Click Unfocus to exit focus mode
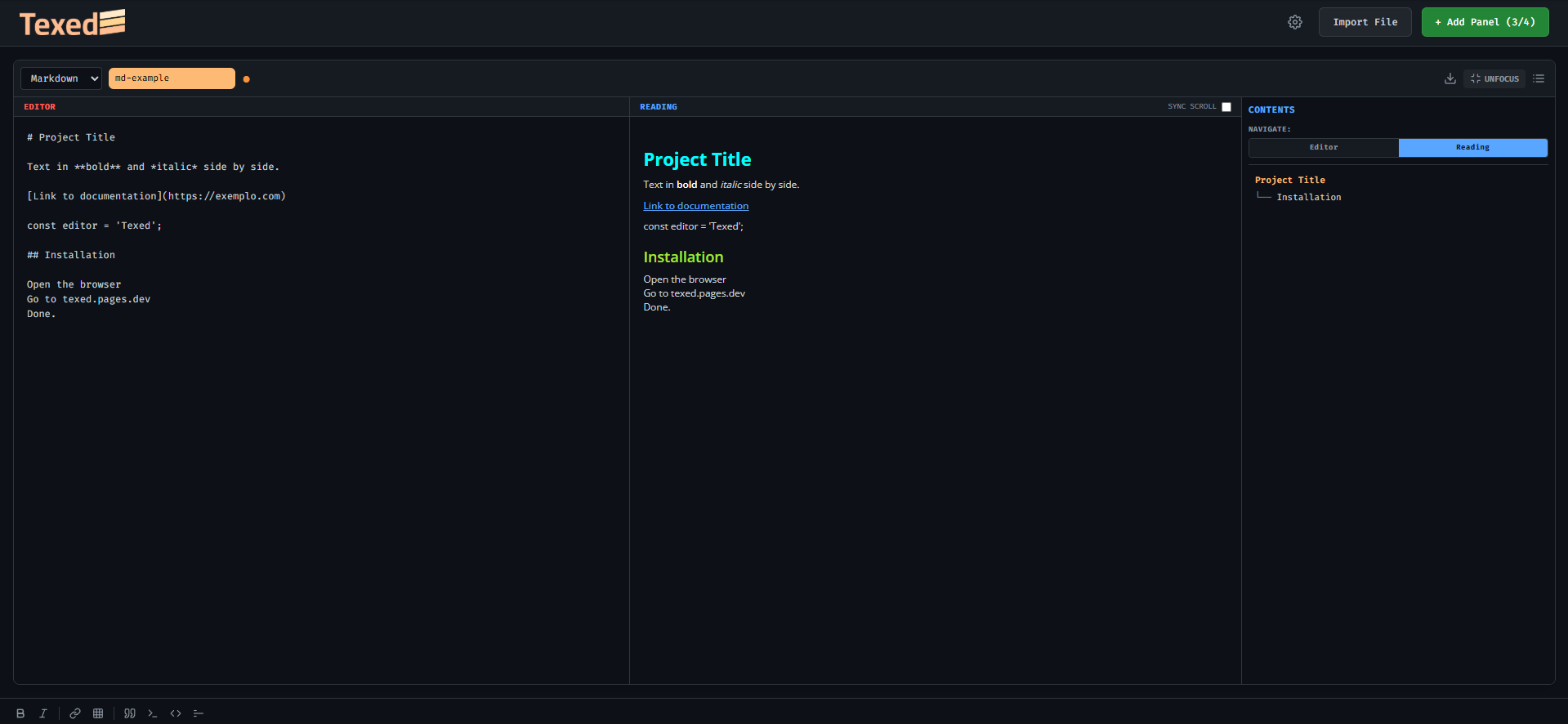Screen dimensions: 1568x724 pyautogui.click(x=1494, y=78)
